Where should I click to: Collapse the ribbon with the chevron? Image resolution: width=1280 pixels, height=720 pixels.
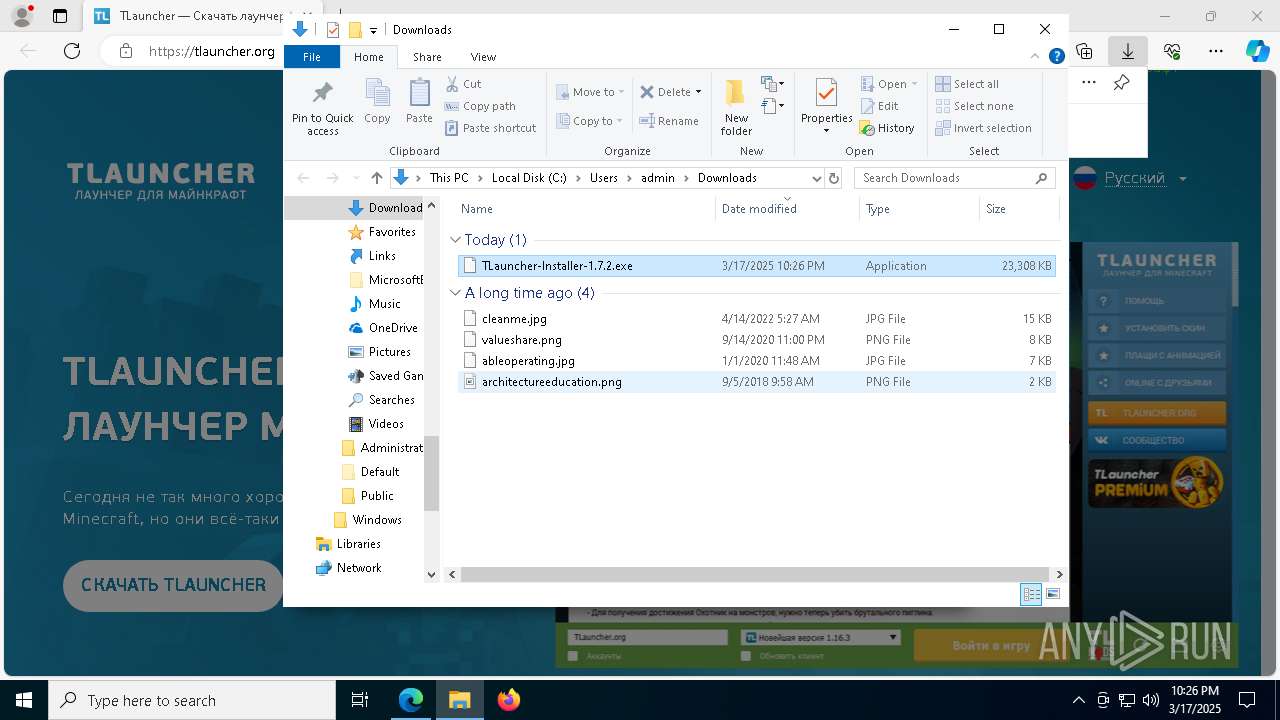click(x=1036, y=57)
